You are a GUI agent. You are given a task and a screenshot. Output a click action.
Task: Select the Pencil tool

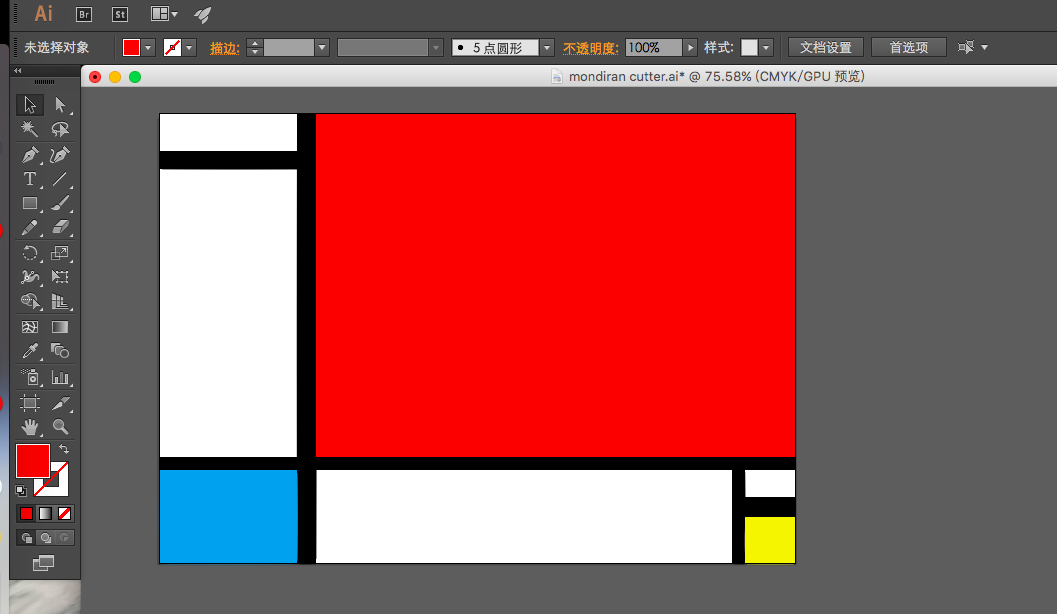click(x=30, y=228)
